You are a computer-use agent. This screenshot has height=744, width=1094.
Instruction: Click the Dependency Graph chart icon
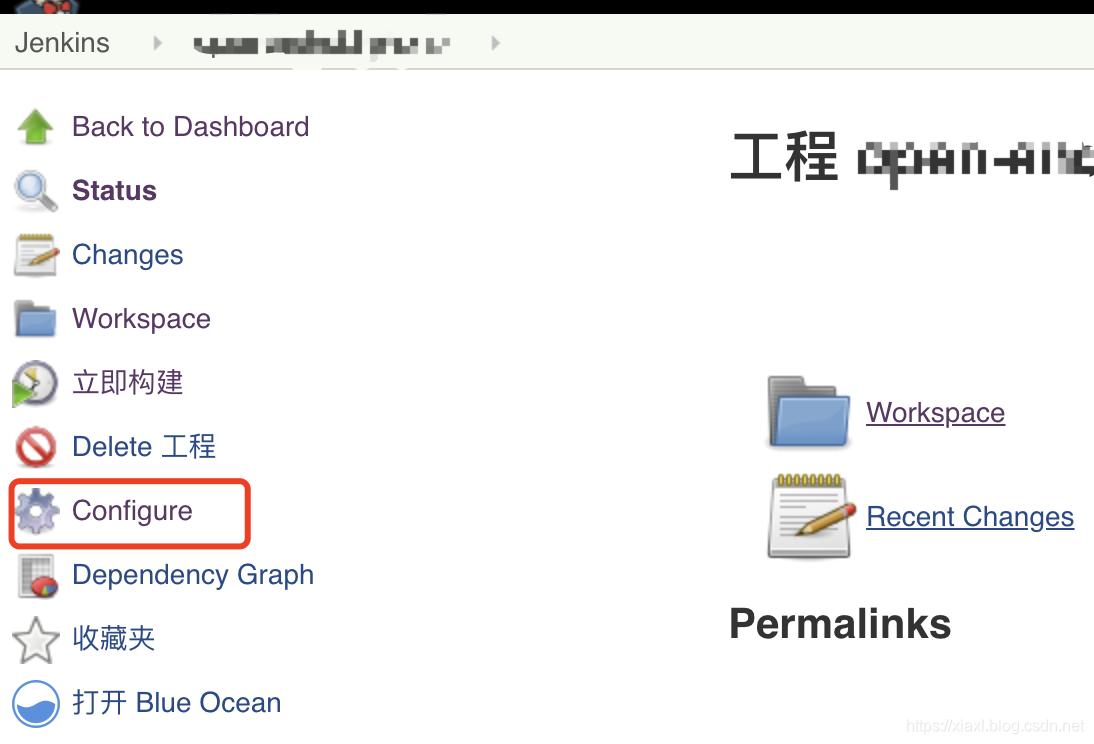pos(37,576)
